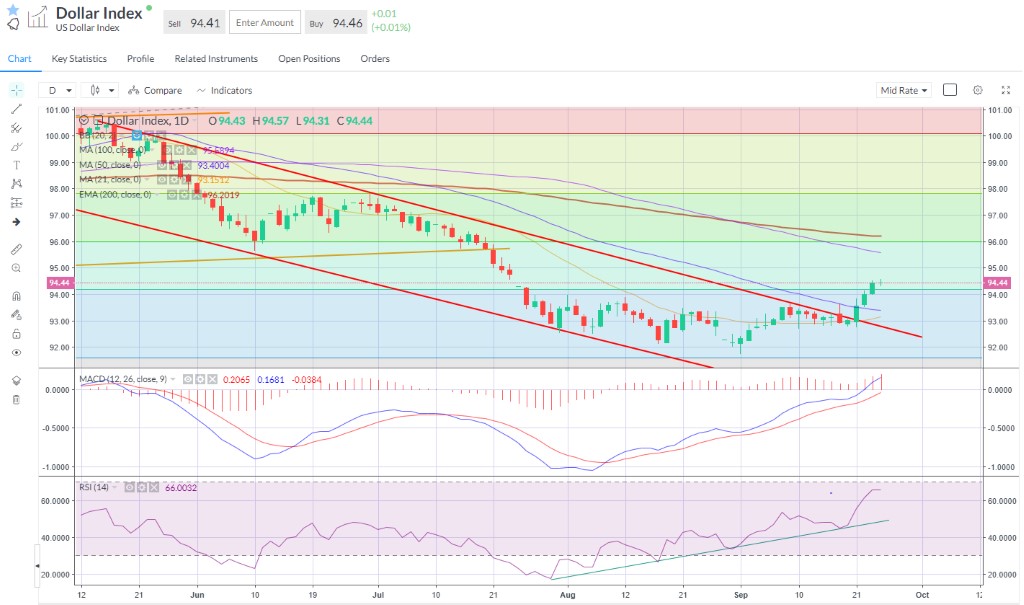The height and width of the screenshot is (605, 1024).
Task: Open MA (100) settings gear
Action: [x=180, y=150]
